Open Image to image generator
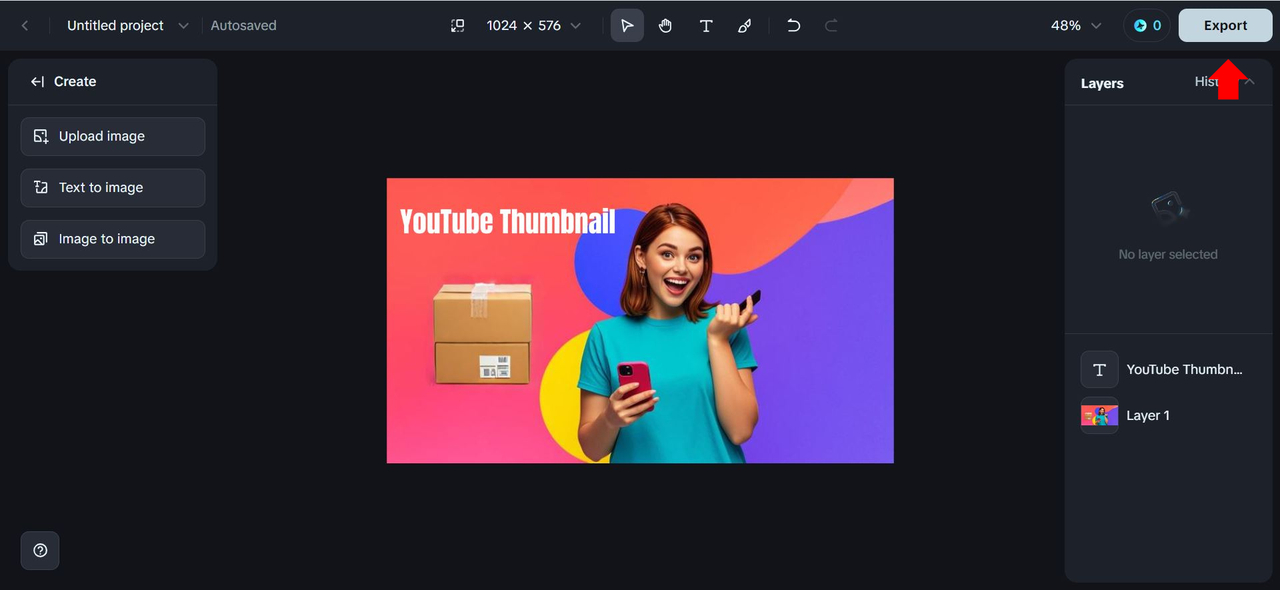 [x=113, y=239]
